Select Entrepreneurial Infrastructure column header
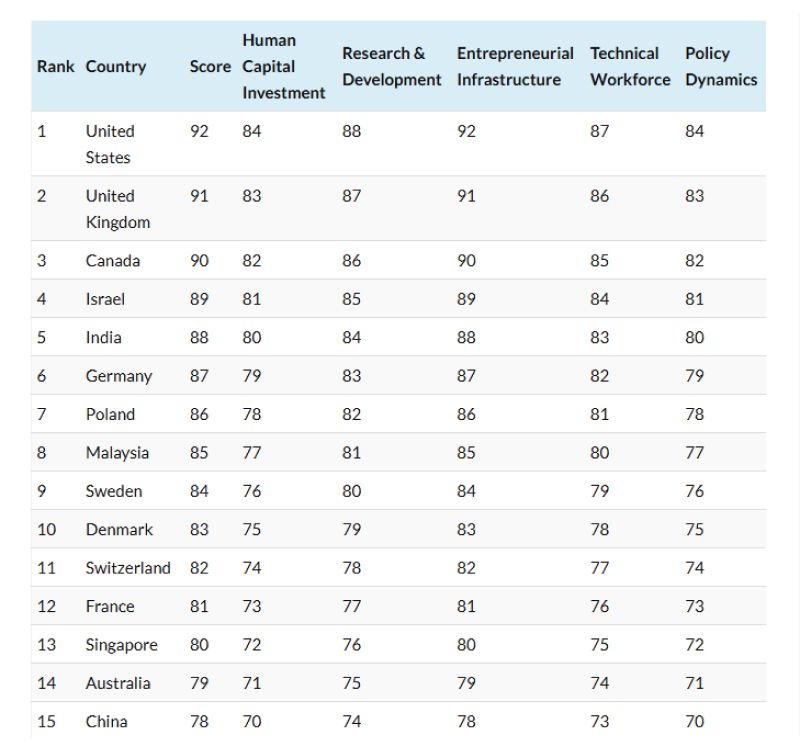Image resolution: width=800 pixels, height=750 pixels. click(x=515, y=66)
